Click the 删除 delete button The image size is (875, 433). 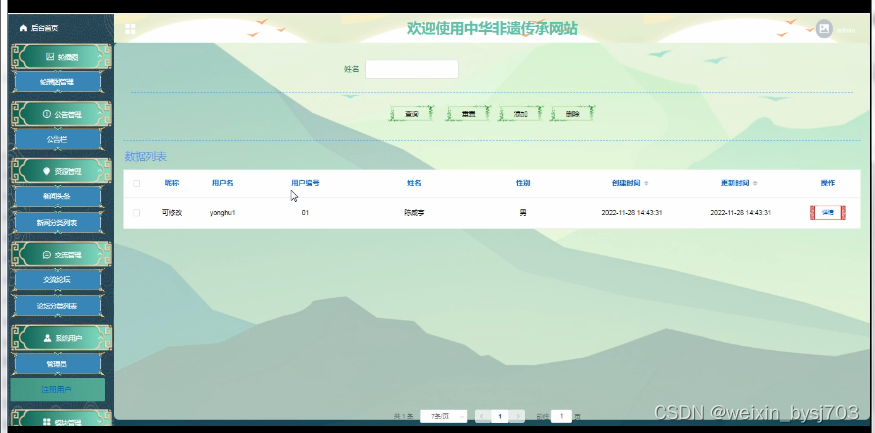573,114
